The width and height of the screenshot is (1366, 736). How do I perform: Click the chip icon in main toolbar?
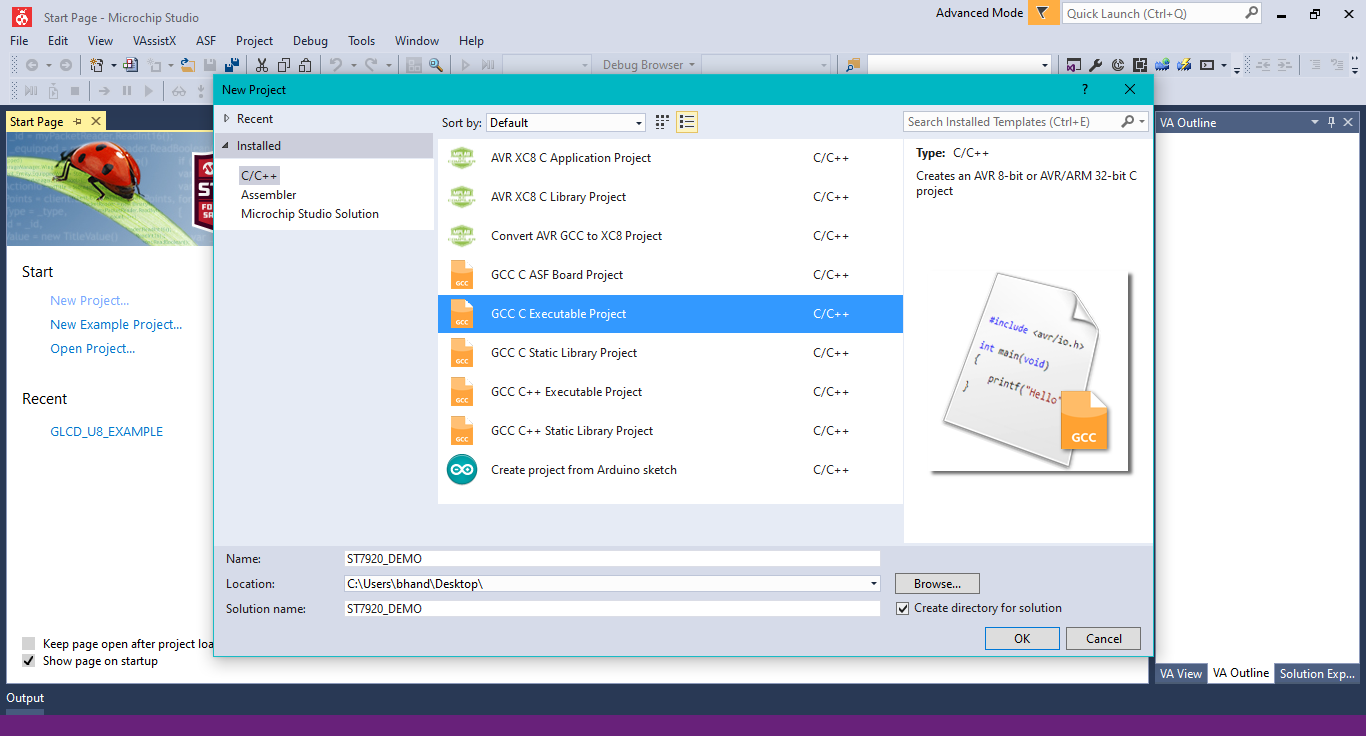point(1140,65)
